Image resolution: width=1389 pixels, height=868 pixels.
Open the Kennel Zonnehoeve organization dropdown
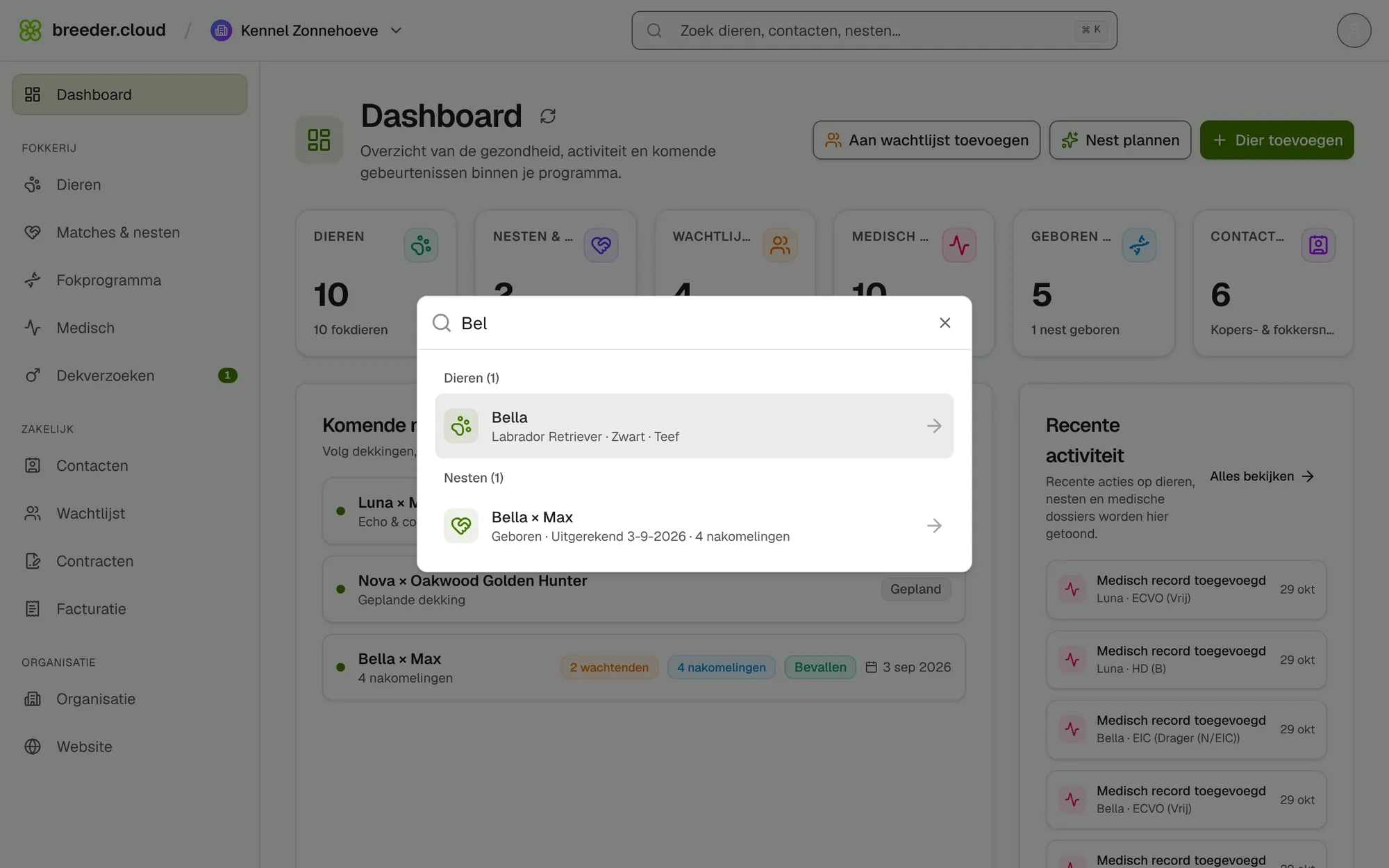click(x=306, y=31)
